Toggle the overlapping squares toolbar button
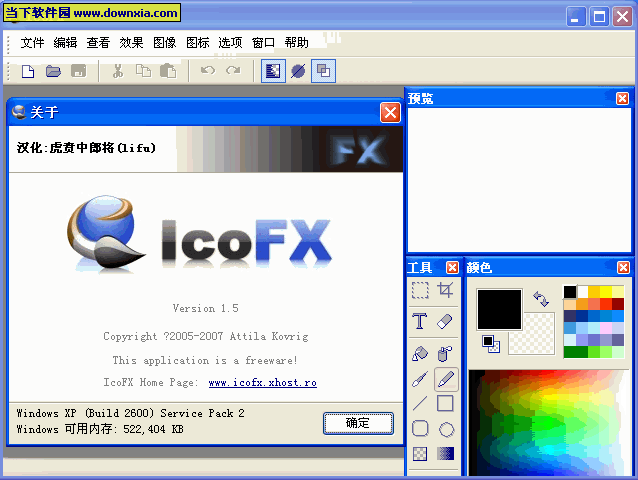The height and width of the screenshot is (480, 638). click(323, 71)
